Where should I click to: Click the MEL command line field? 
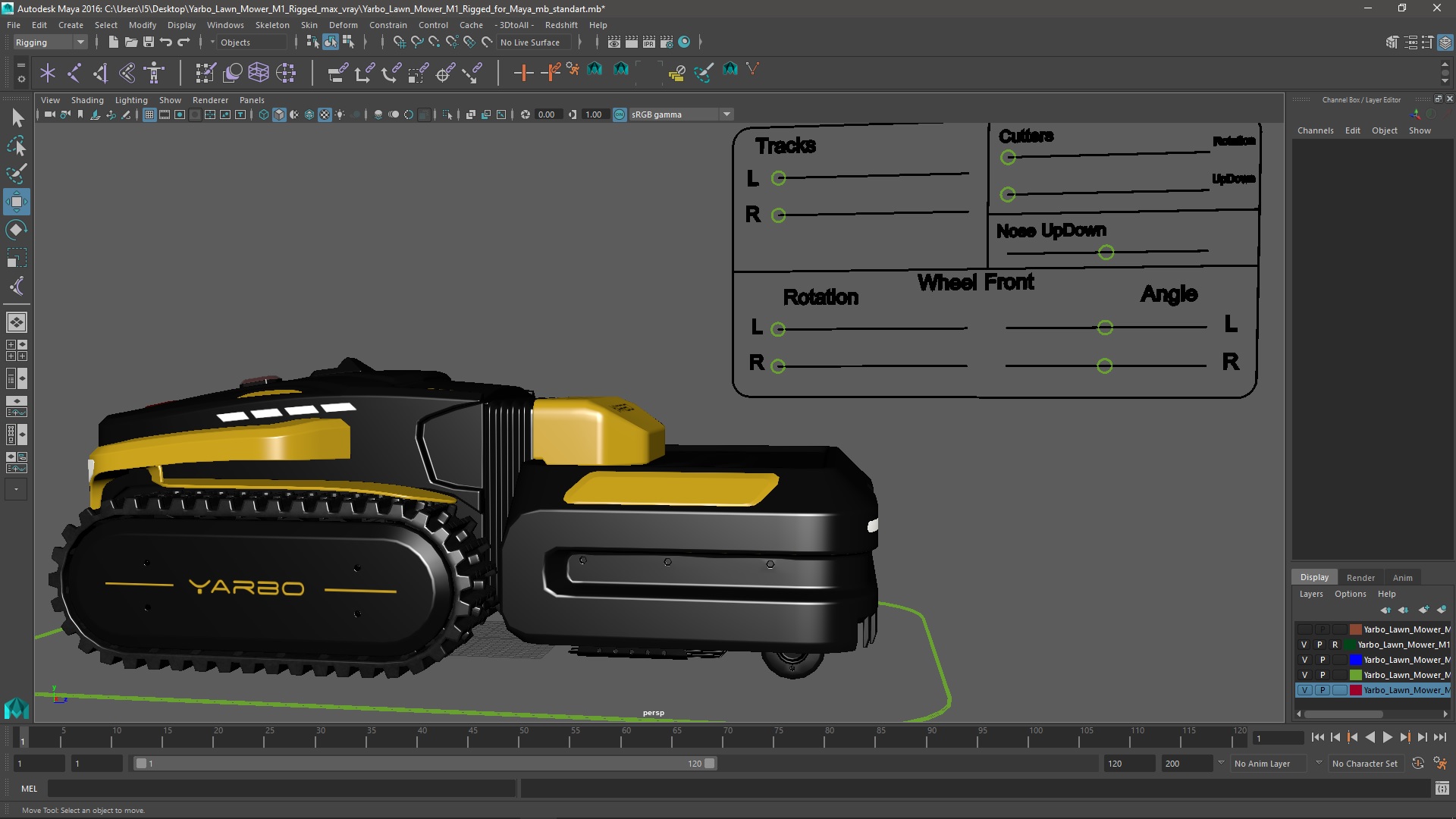click(x=281, y=789)
